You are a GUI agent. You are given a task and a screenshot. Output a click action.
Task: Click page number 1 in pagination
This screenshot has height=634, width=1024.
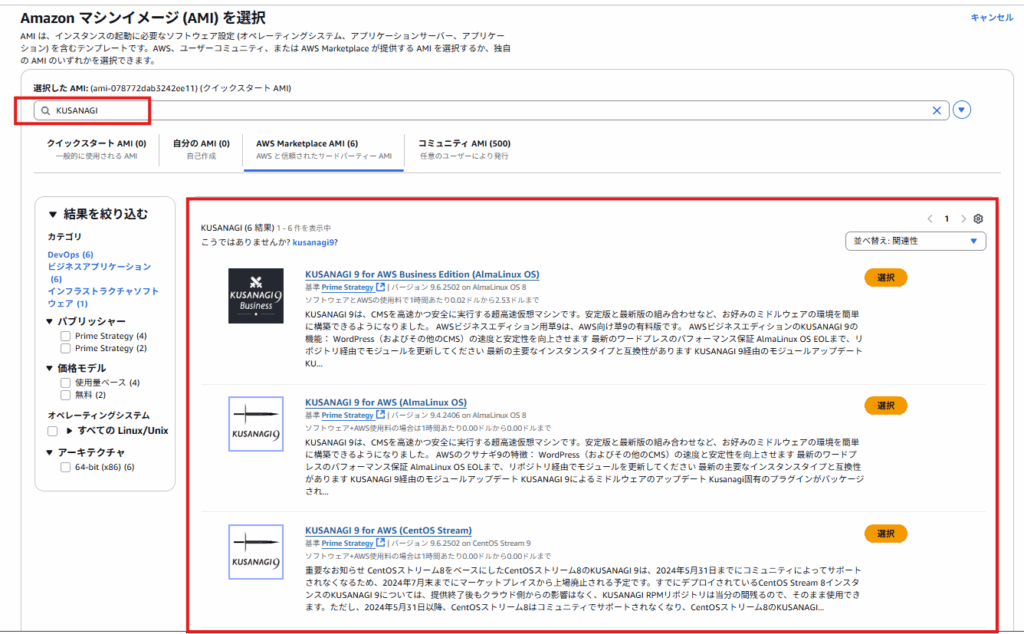(x=946, y=219)
